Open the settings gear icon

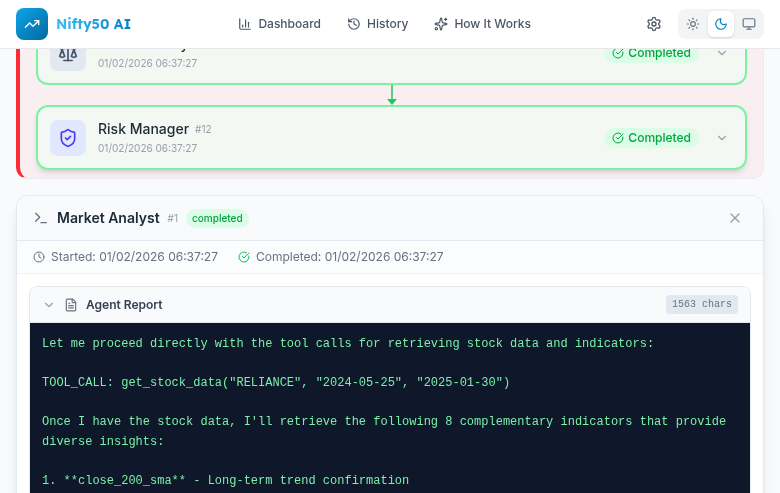coord(654,24)
